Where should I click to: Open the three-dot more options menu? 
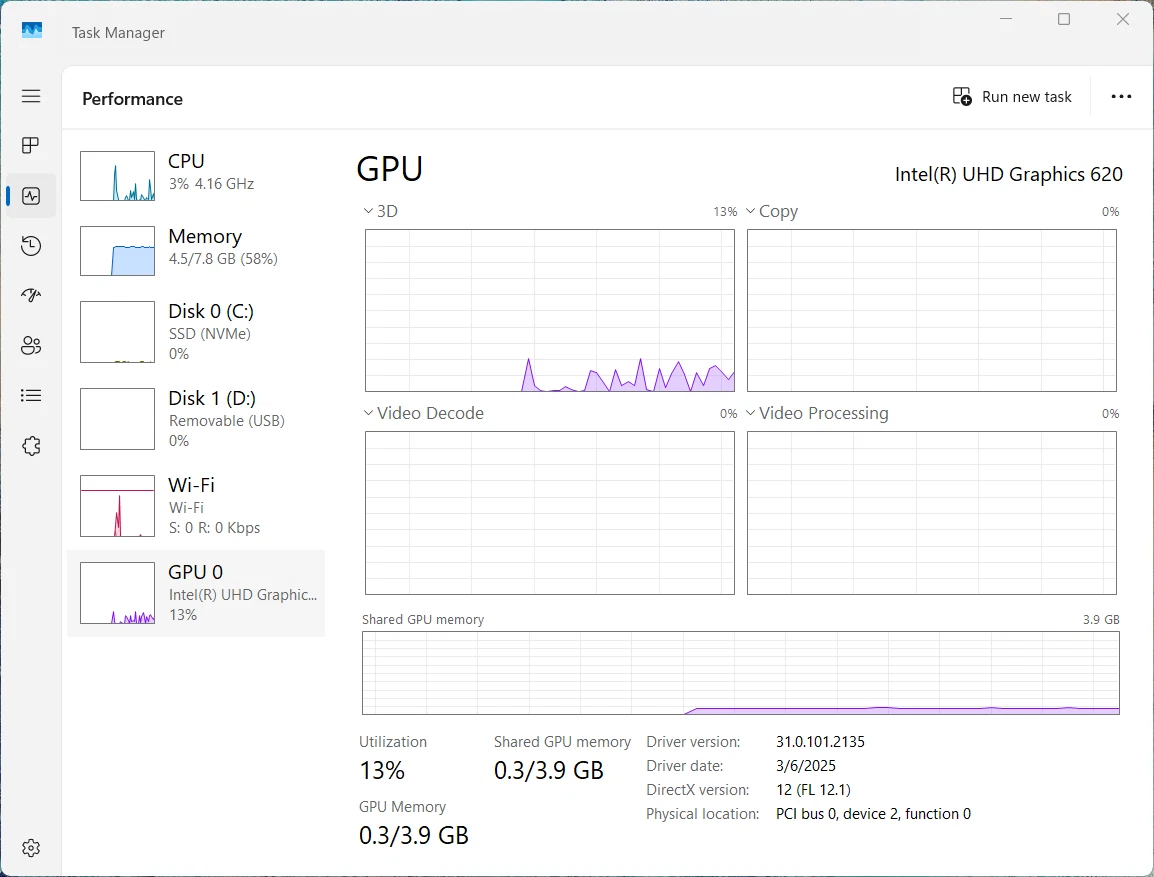pyautogui.click(x=1121, y=96)
